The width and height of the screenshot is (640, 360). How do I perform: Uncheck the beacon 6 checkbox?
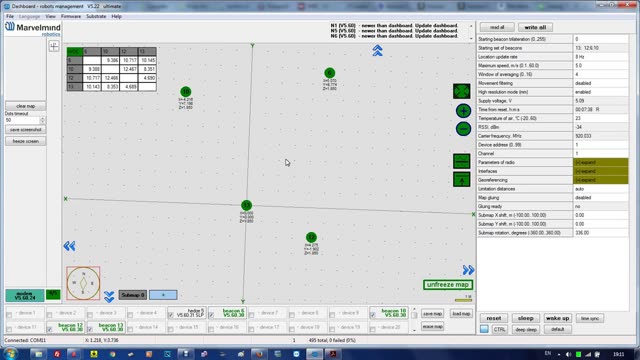click(x=211, y=315)
